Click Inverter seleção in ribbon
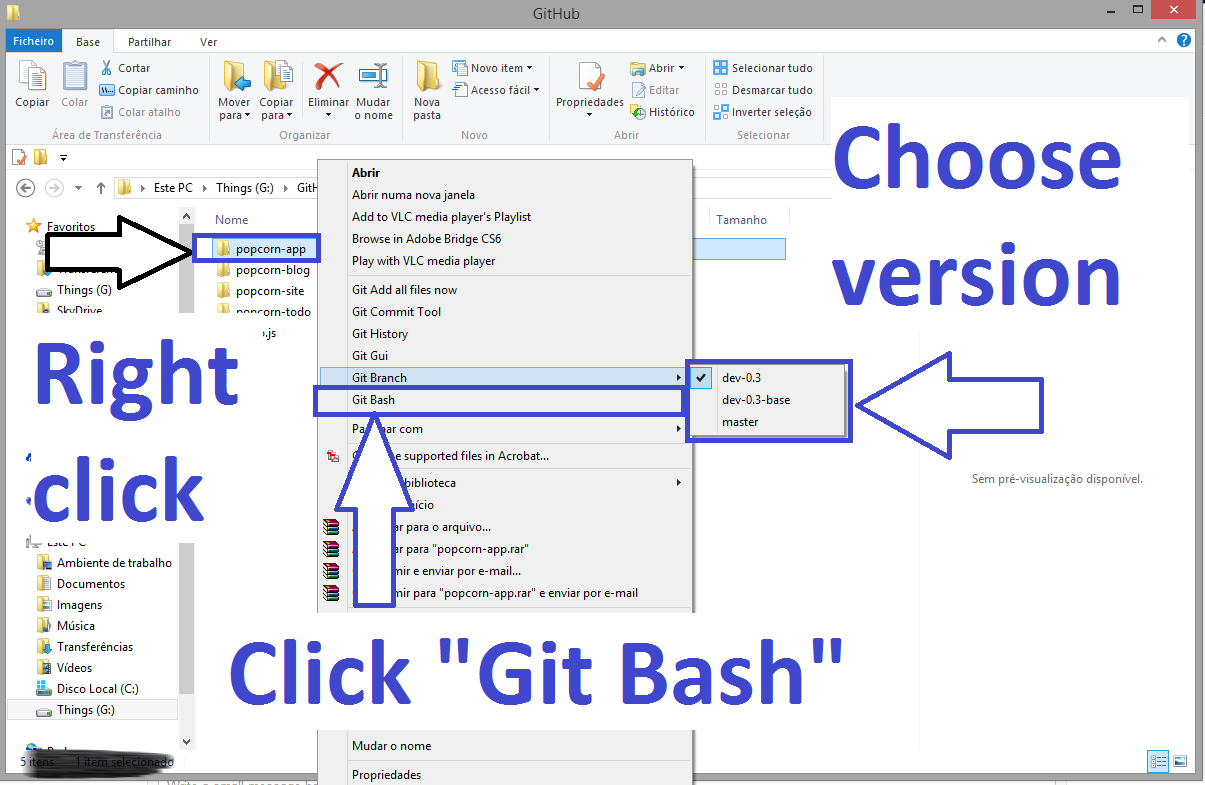Image resolution: width=1205 pixels, height=785 pixels. click(763, 112)
